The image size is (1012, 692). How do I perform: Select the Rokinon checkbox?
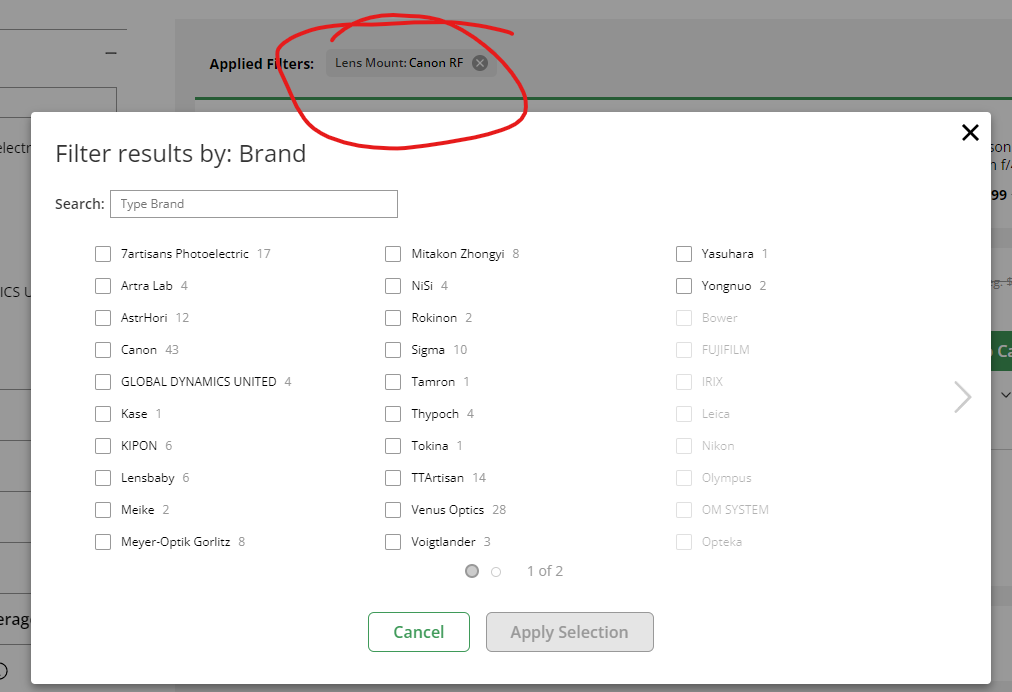pyautogui.click(x=393, y=318)
